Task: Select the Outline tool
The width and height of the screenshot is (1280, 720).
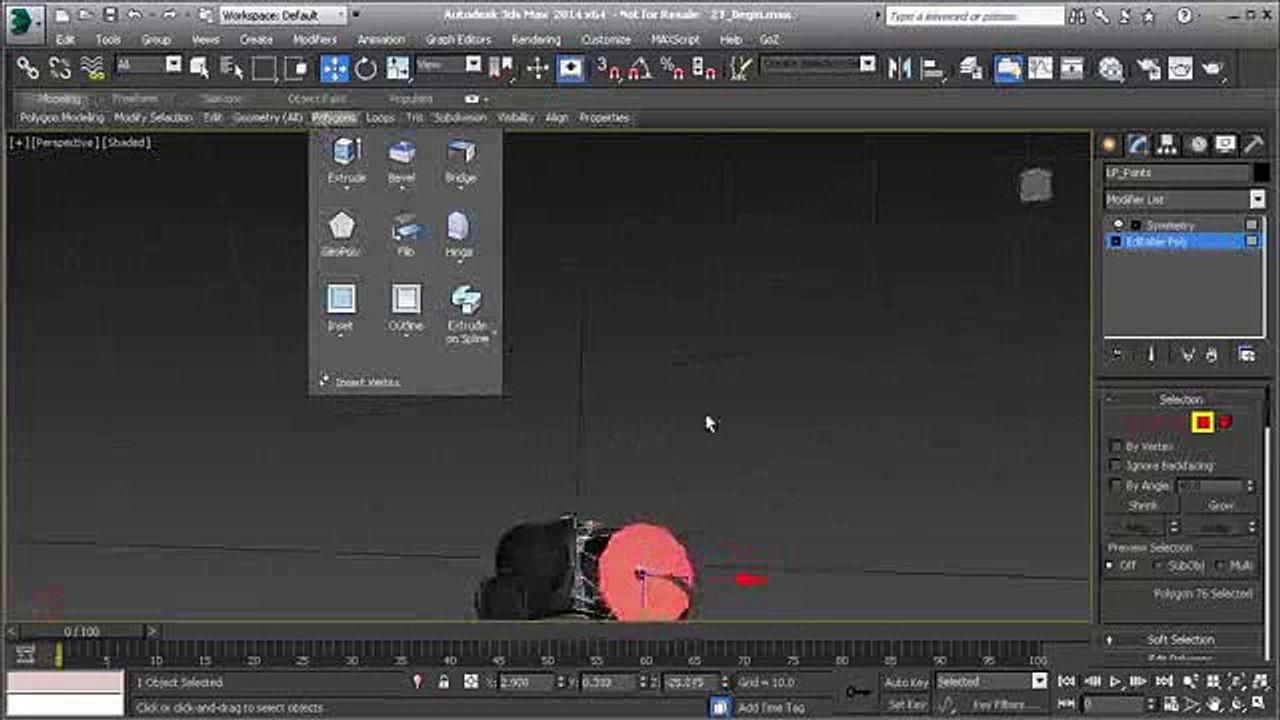Action: [406, 308]
